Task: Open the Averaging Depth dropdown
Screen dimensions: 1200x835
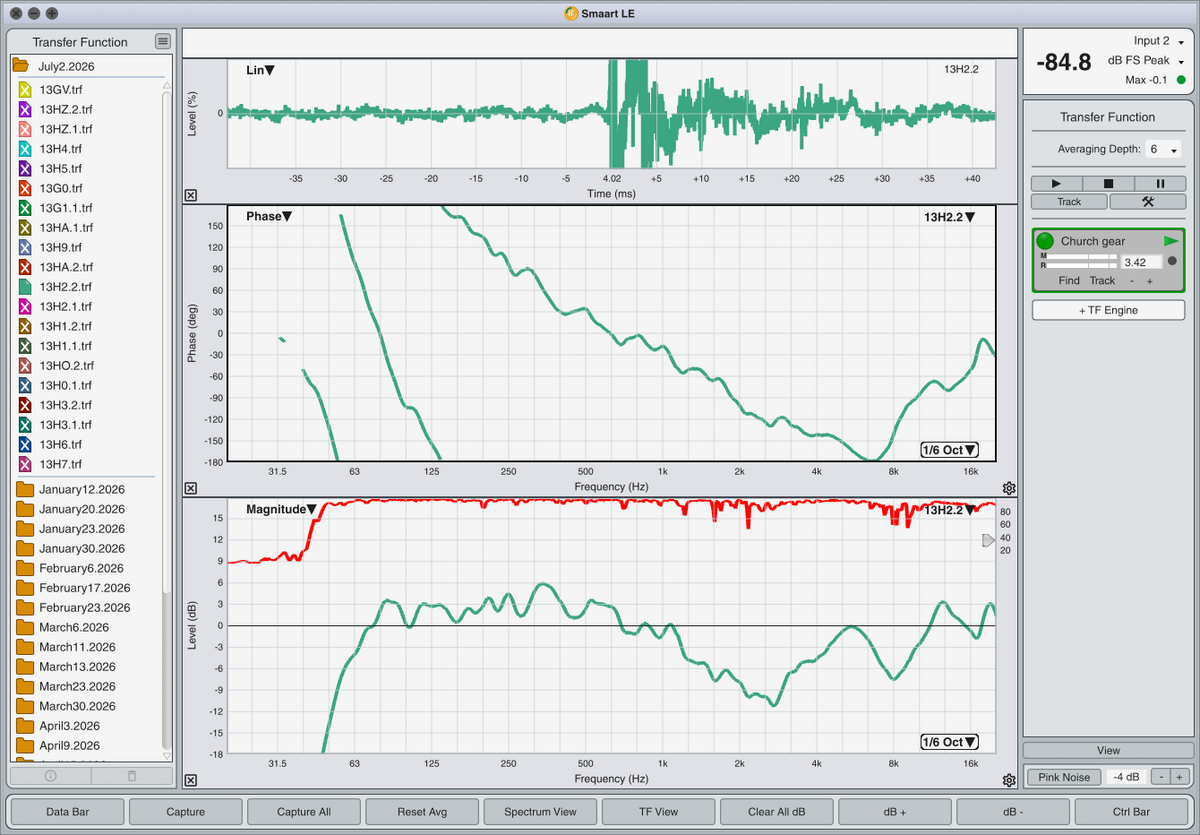Action: 1163,149
